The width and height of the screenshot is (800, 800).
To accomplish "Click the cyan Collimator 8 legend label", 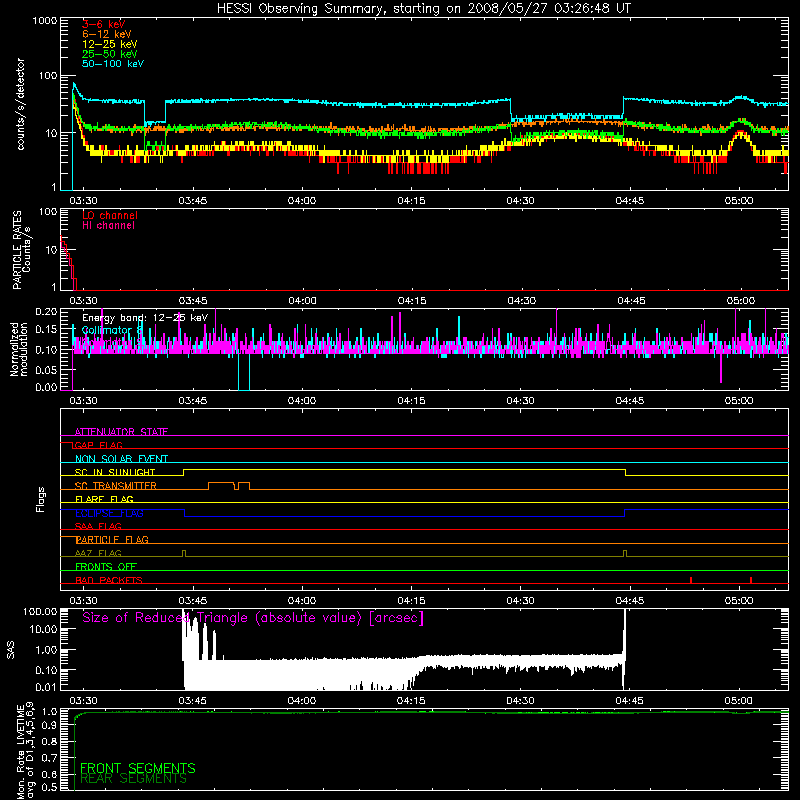I will (x=110, y=330).
